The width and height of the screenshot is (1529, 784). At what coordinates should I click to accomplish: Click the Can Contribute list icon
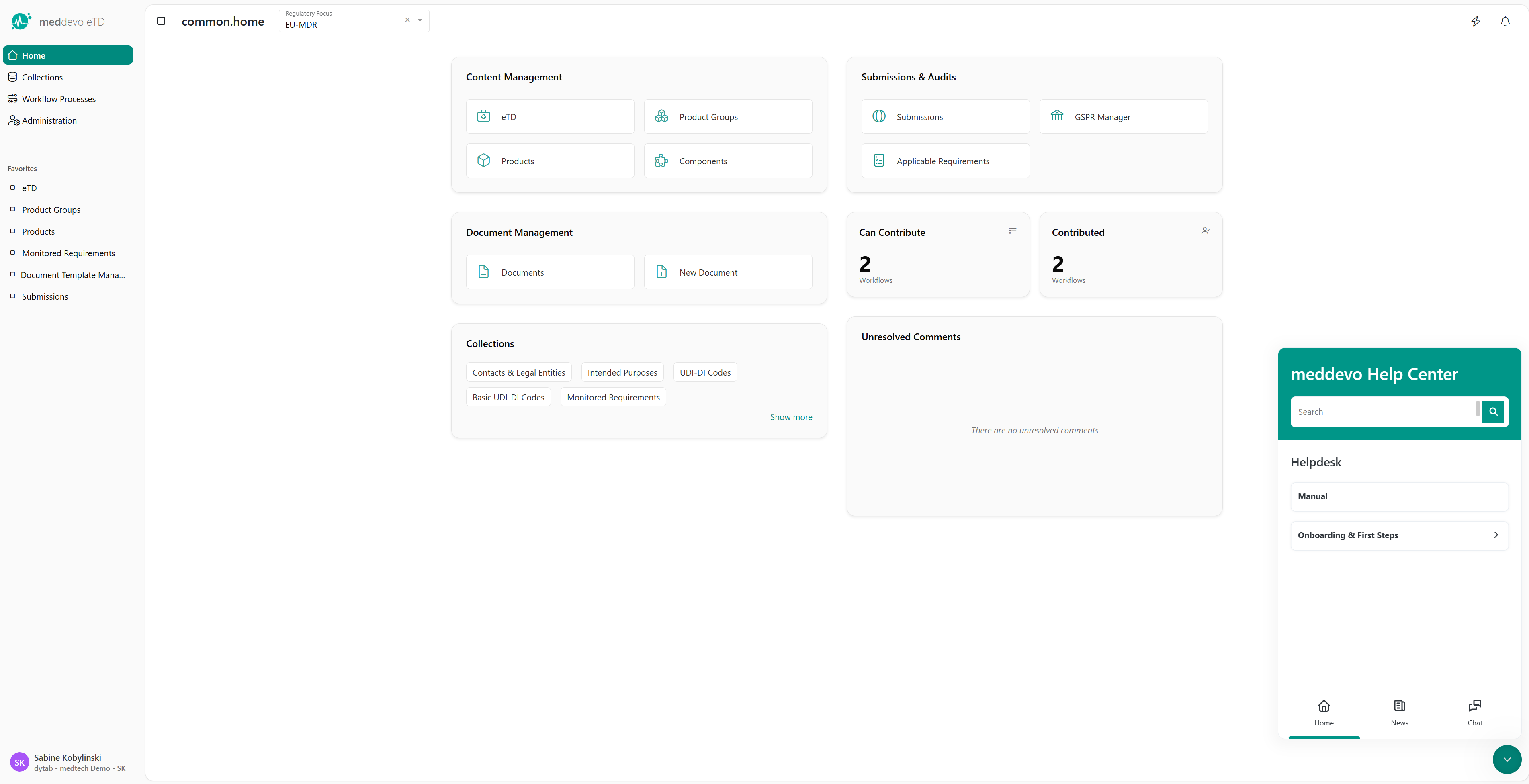1013,231
